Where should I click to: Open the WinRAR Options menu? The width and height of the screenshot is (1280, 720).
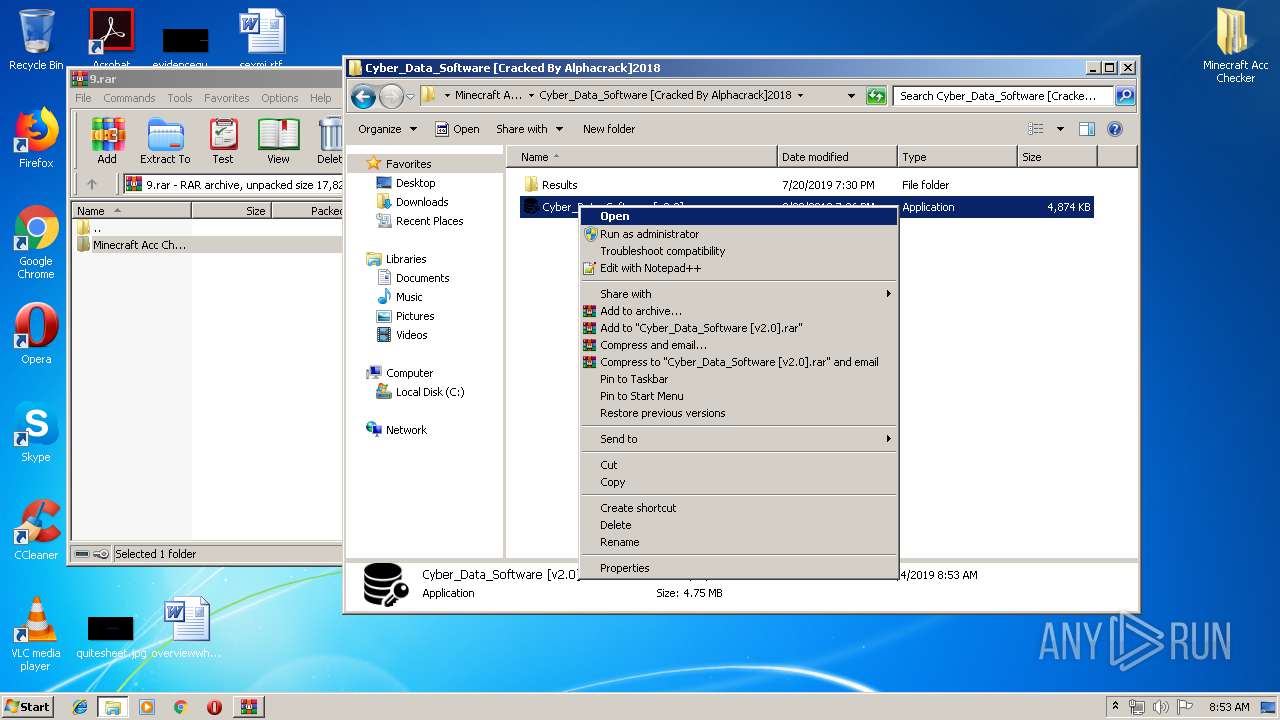point(280,98)
